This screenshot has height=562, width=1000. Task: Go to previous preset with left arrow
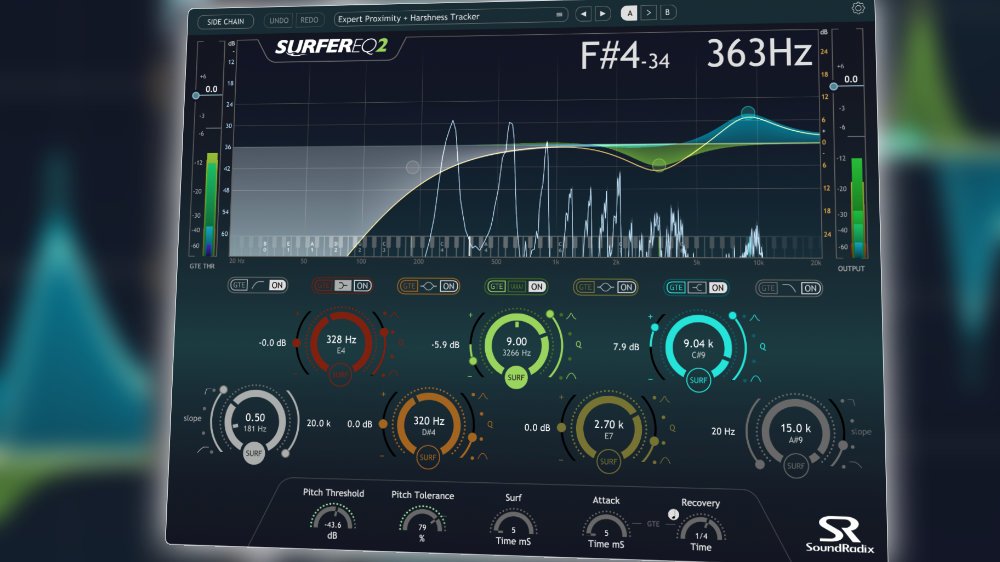tap(583, 13)
